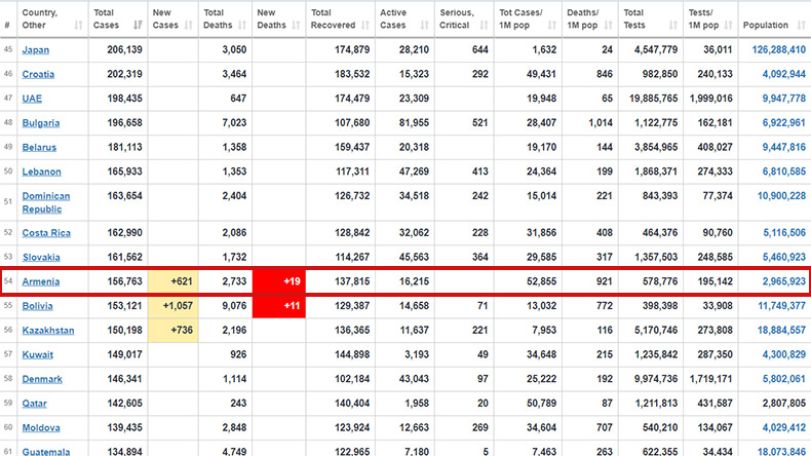Open Armenia population link 2,965,923
The image size is (811, 456).
pyautogui.click(x=784, y=281)
